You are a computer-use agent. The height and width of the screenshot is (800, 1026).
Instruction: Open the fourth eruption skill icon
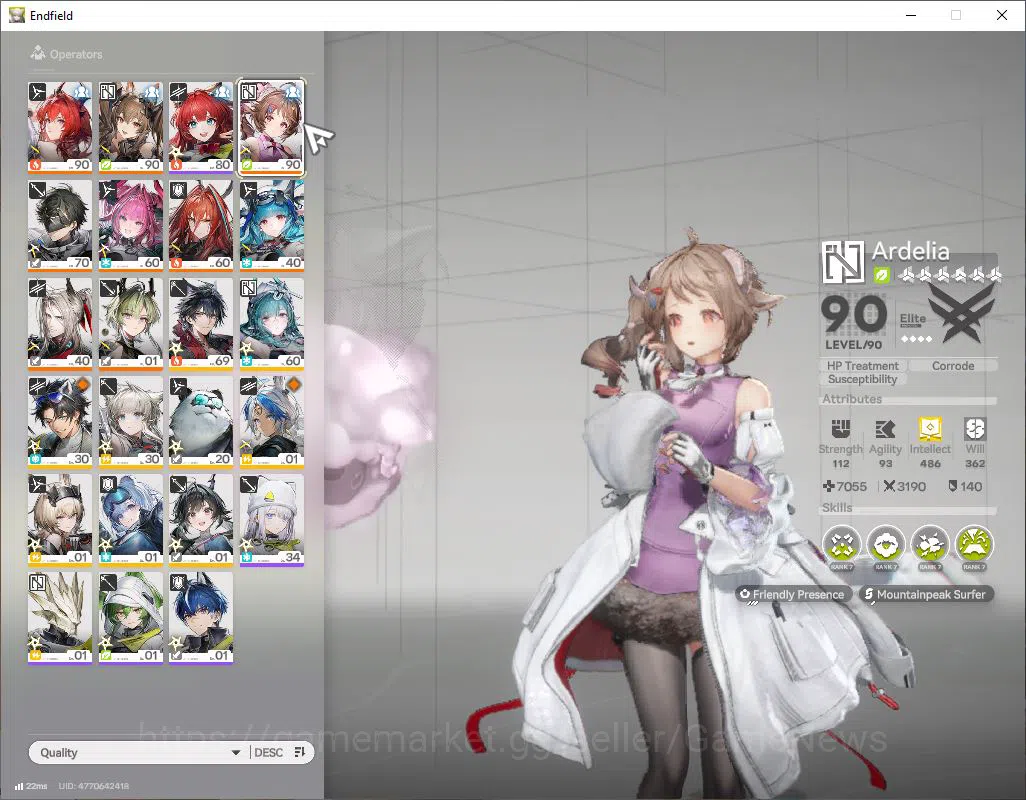[x=974, y=545]
